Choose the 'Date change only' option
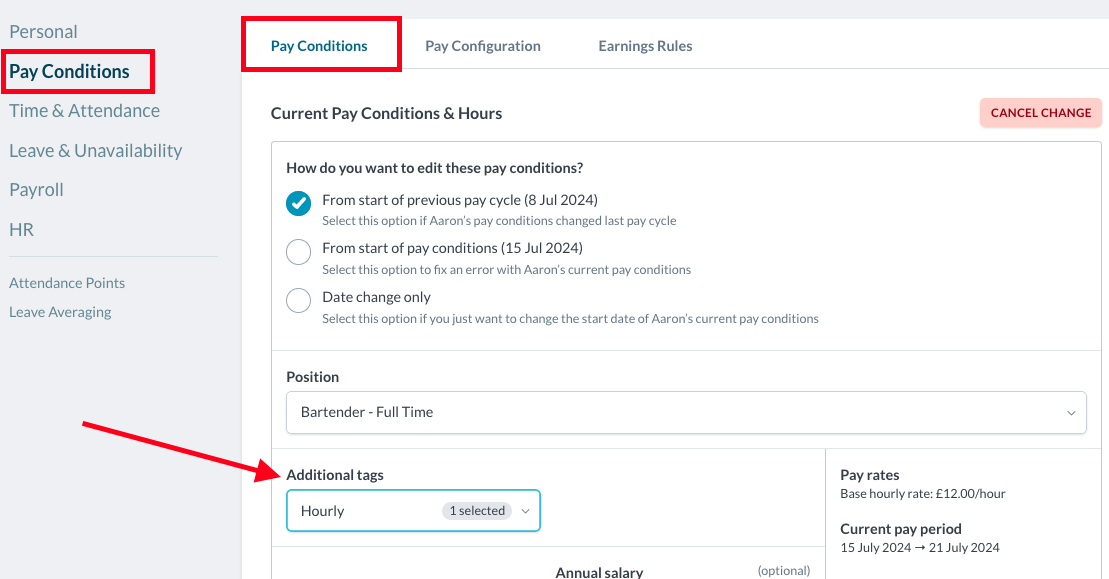The width and height of the screenshot is (1109, 579). (299, 300)
